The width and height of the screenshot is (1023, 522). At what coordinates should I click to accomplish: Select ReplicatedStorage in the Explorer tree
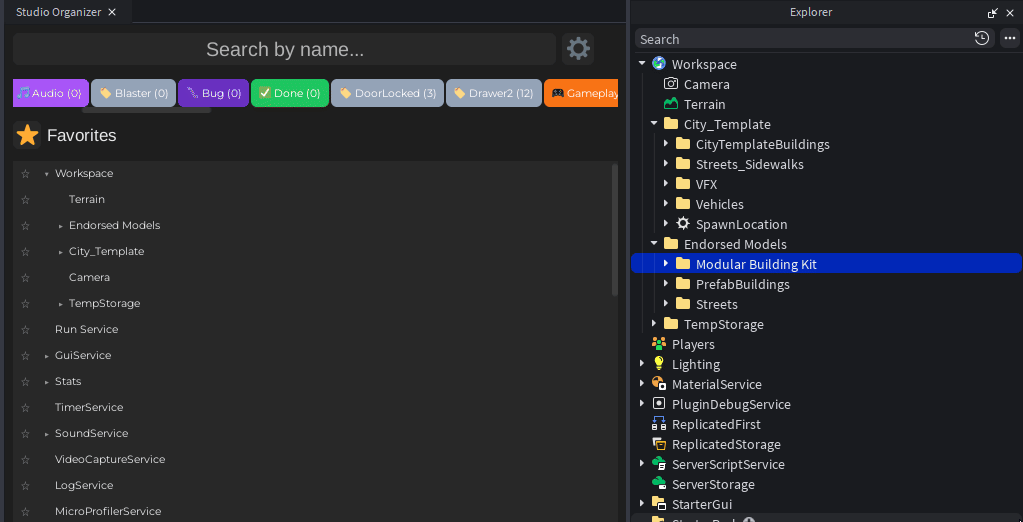pyautogui.click(x=726, y=444)
